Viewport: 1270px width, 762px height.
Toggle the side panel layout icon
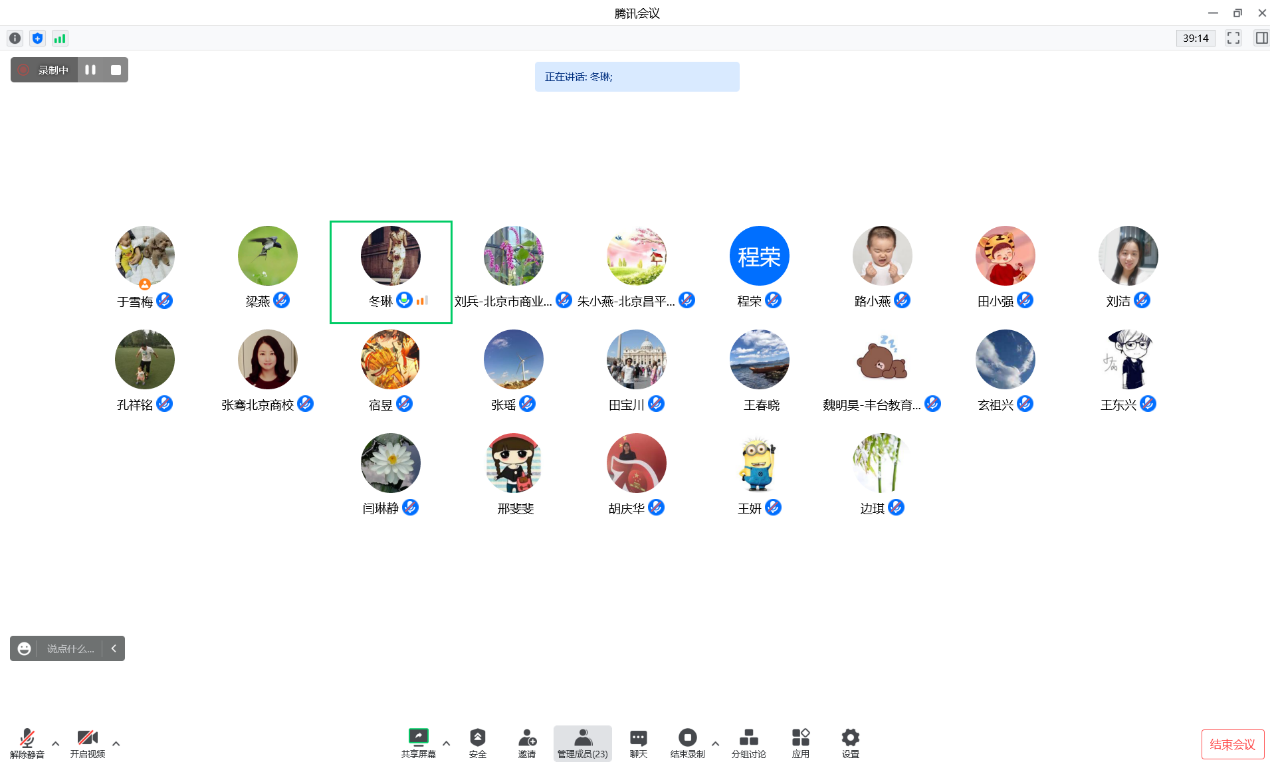[x=1261, y=38]
